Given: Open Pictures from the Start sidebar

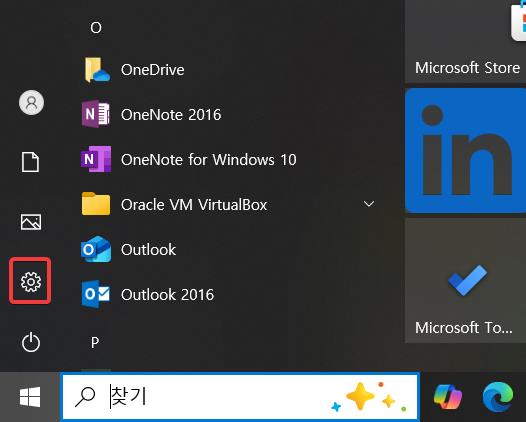Looking at the screenshot, I should point(31,222).
